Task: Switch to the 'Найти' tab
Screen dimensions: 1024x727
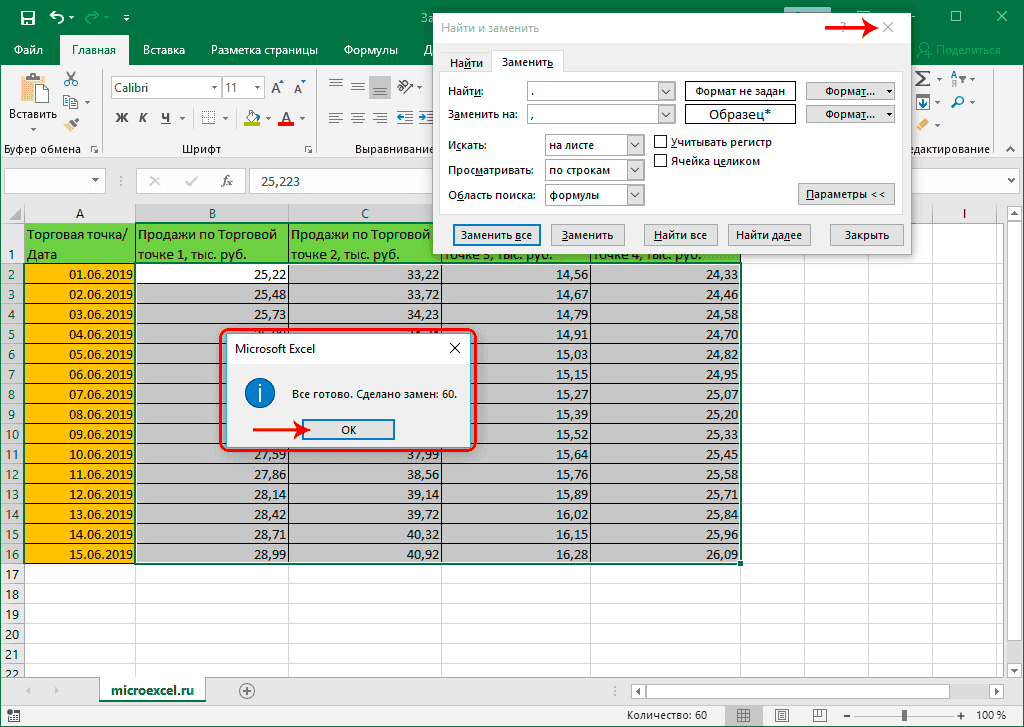Action: pyautogui.click(x=466, y=63)
